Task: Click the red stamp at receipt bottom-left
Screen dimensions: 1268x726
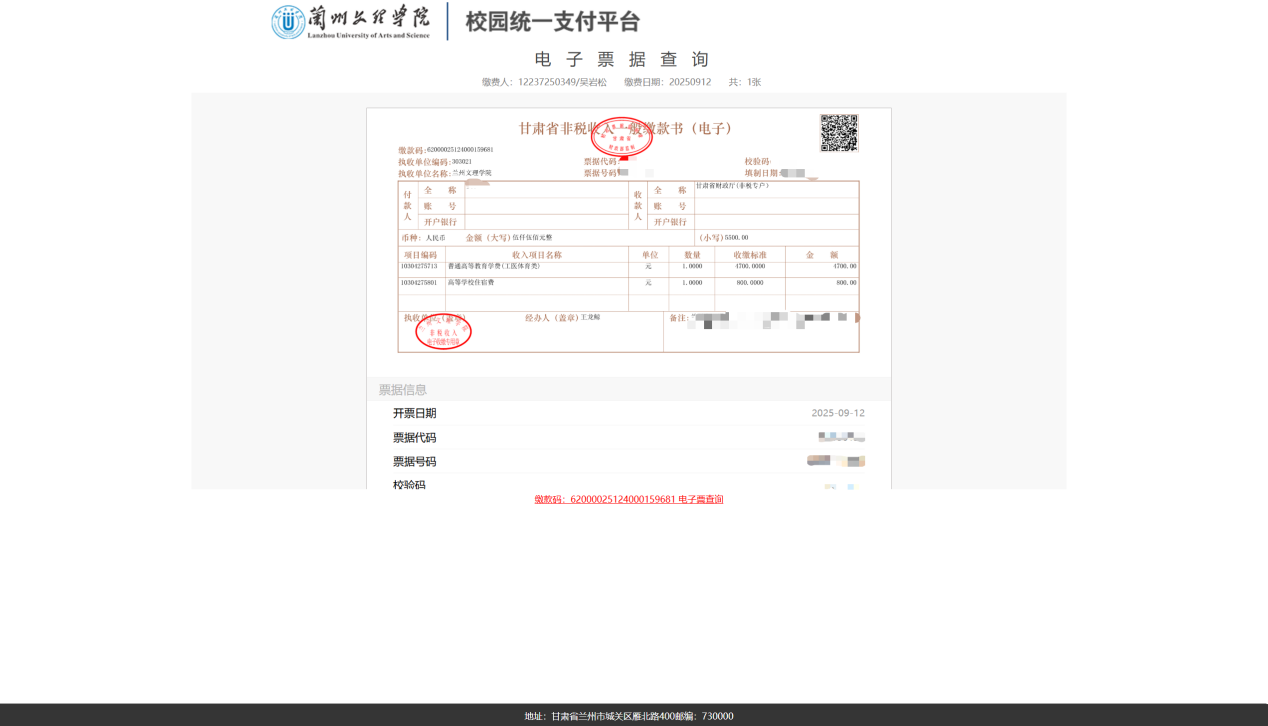Action: pos(443,332)
